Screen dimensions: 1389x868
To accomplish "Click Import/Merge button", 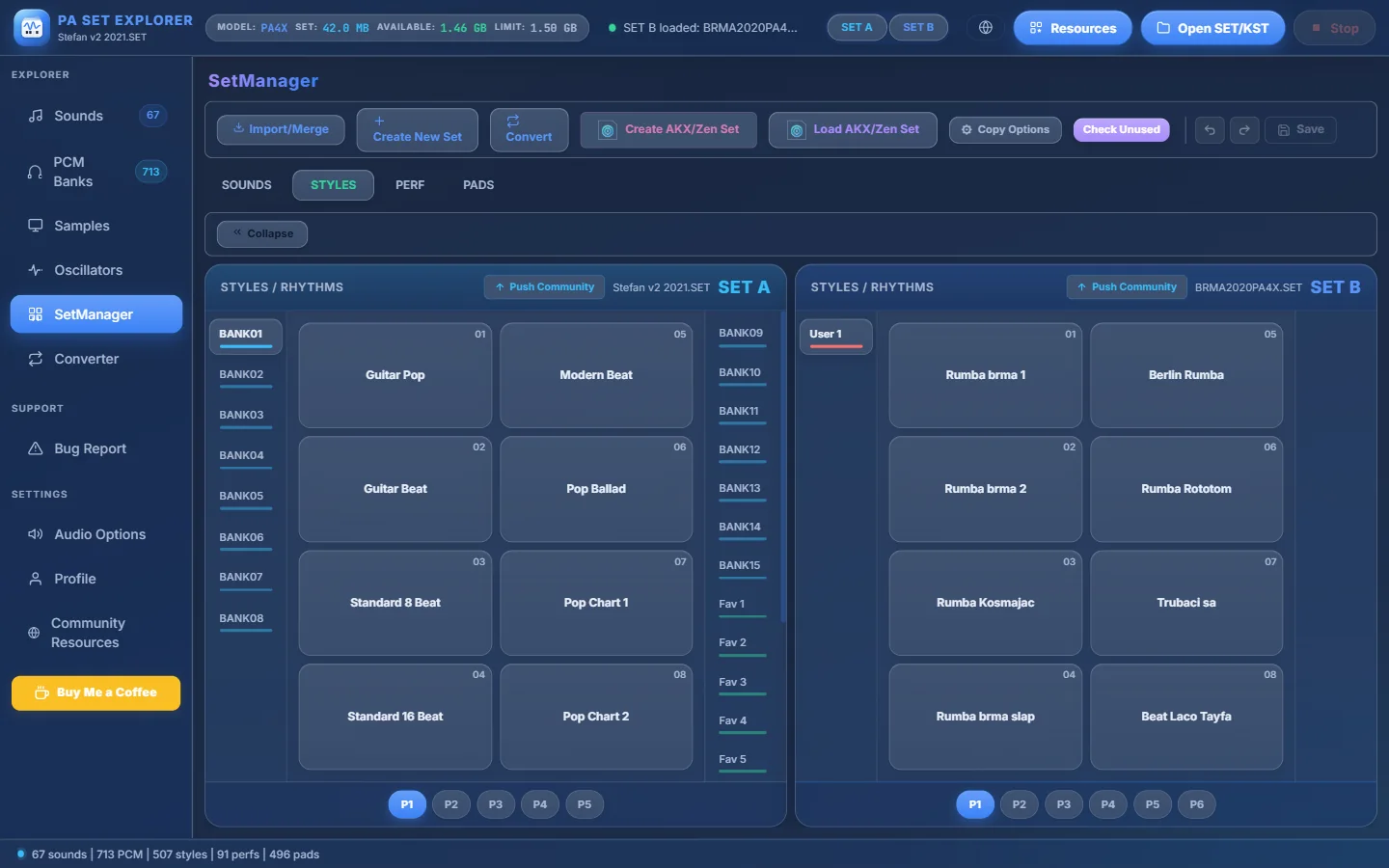I will coord(281,129).
